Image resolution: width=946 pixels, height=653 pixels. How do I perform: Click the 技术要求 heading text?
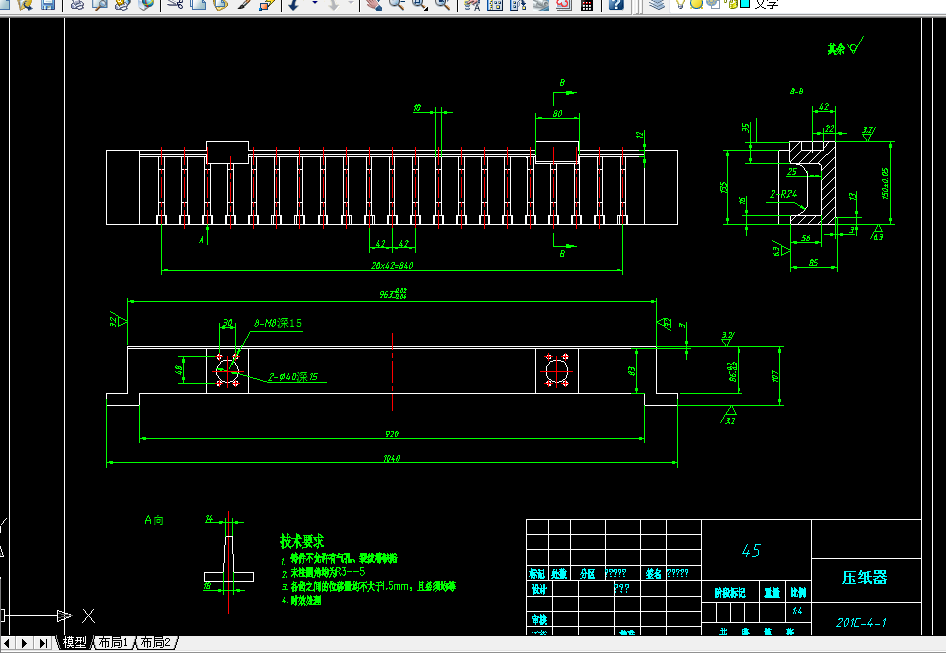point(302,541)
